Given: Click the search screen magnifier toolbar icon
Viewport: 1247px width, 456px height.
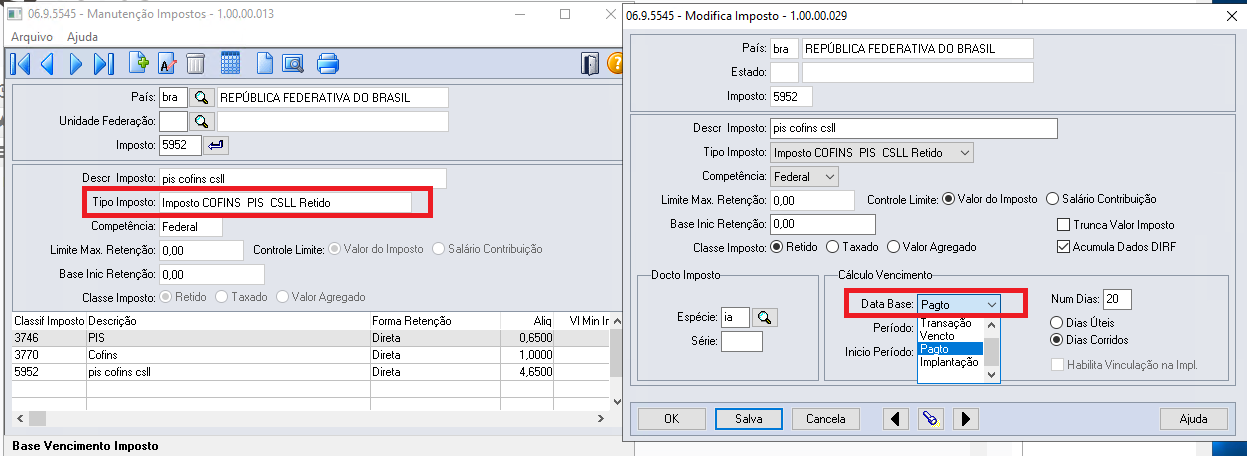Looking at the screenshot, I should coord(292,65).
